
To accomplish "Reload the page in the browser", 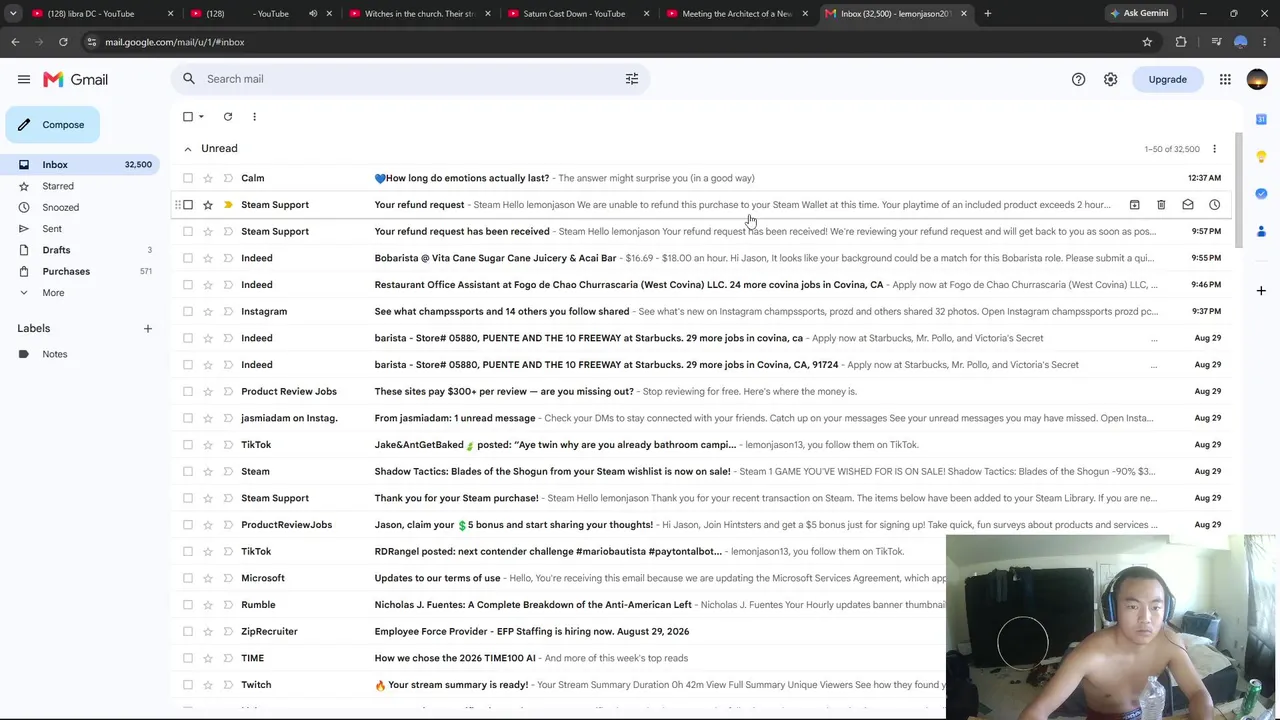I will tap(63, 42).
